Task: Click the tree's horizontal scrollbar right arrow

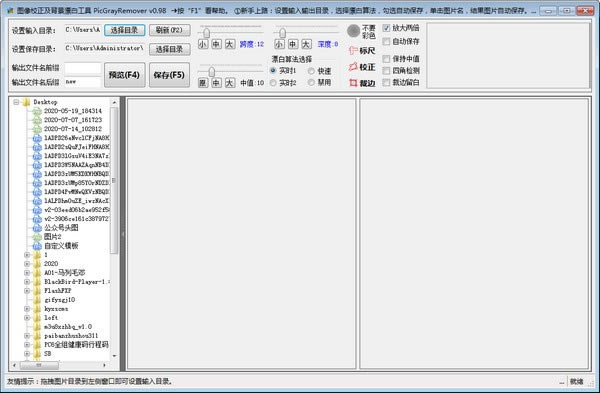Action: 104,365
